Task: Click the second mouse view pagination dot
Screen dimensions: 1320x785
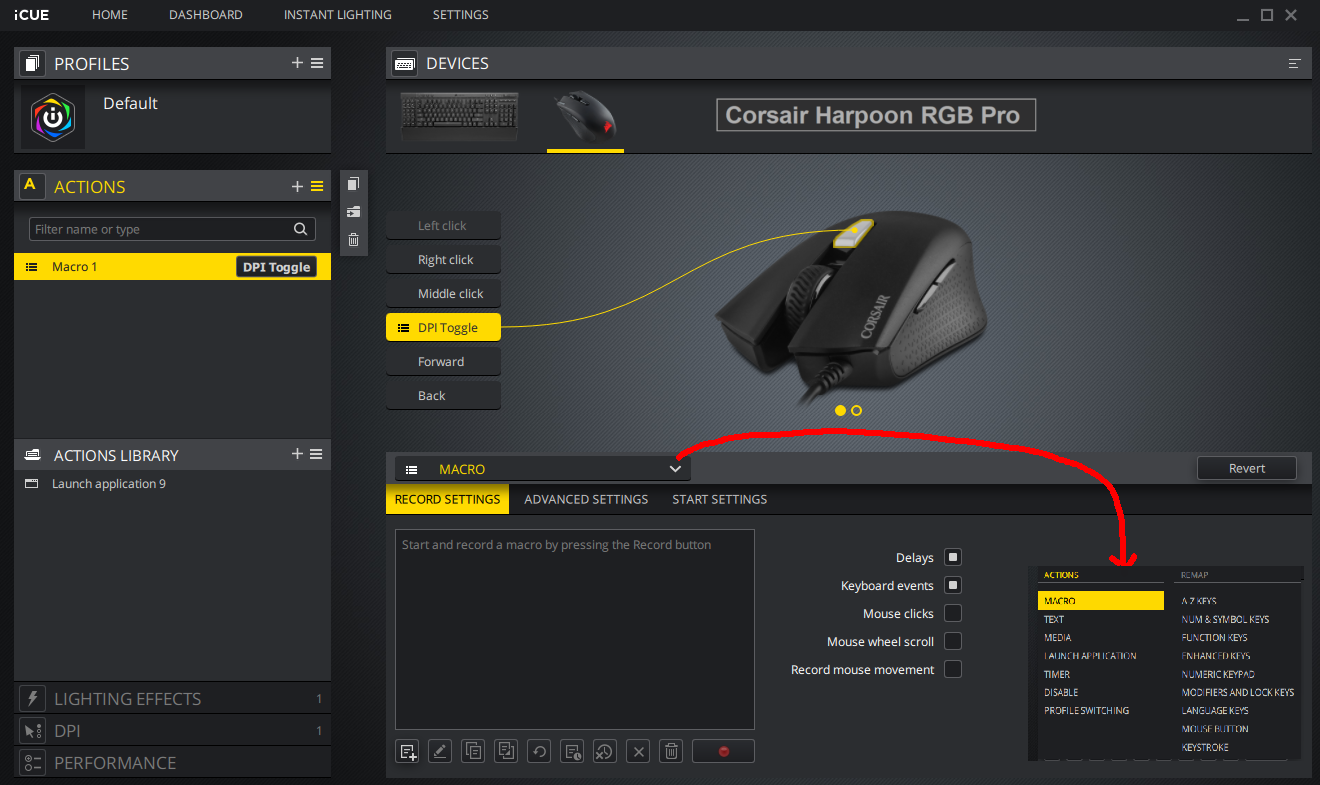Action: coord(856,410)
